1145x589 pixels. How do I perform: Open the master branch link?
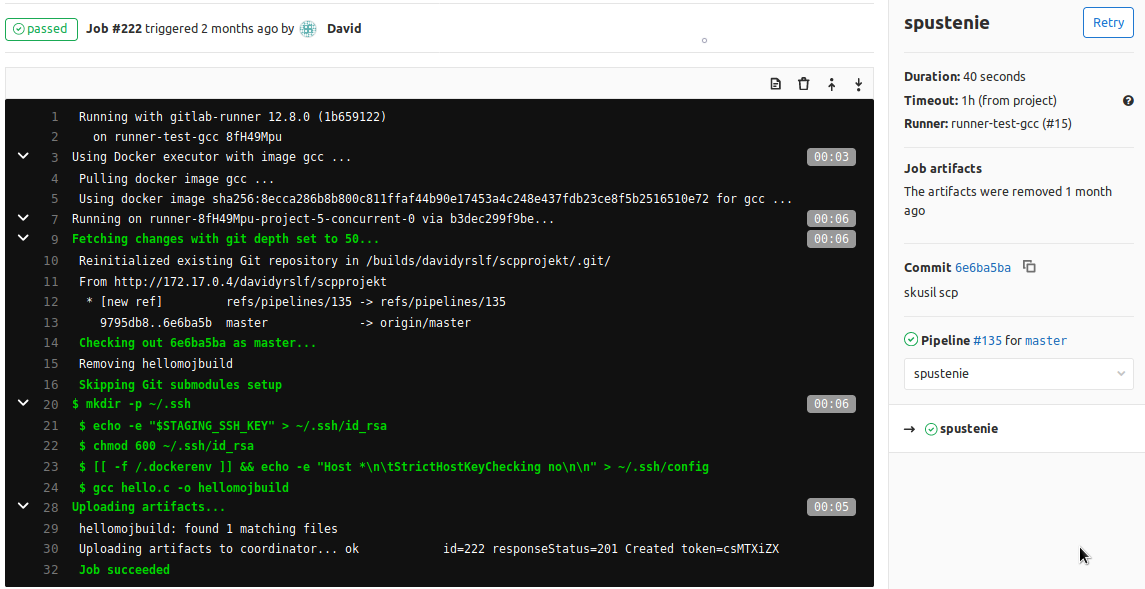(1046, 340)
